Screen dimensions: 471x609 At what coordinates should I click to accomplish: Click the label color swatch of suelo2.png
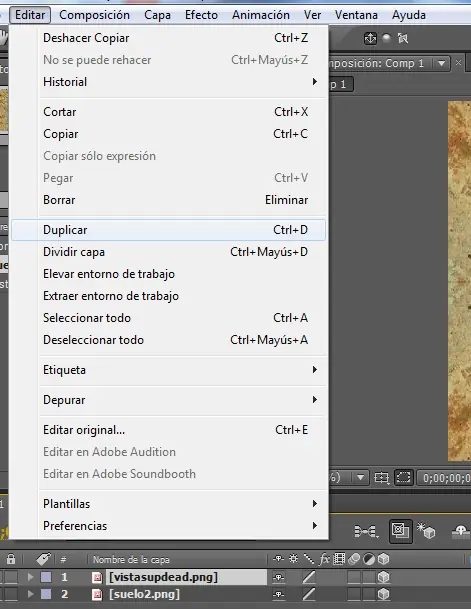[x=46, y=594]
